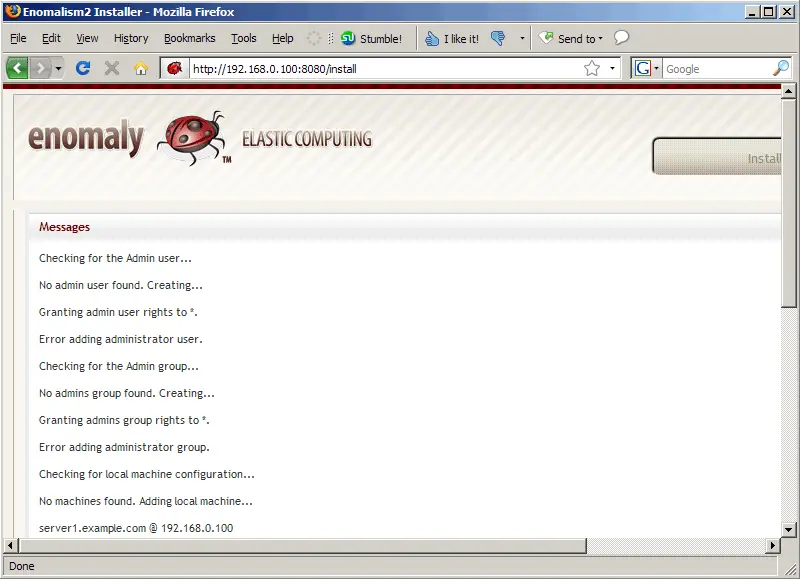Click the enomaly logo text
This screenshot has height=579, width=800.
[86, 137]
